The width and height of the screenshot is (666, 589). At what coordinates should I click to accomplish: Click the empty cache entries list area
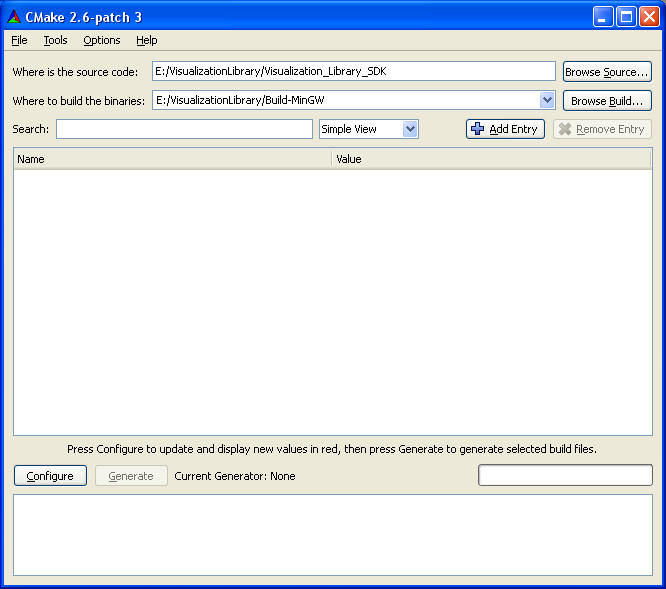(x=332, y=300)
